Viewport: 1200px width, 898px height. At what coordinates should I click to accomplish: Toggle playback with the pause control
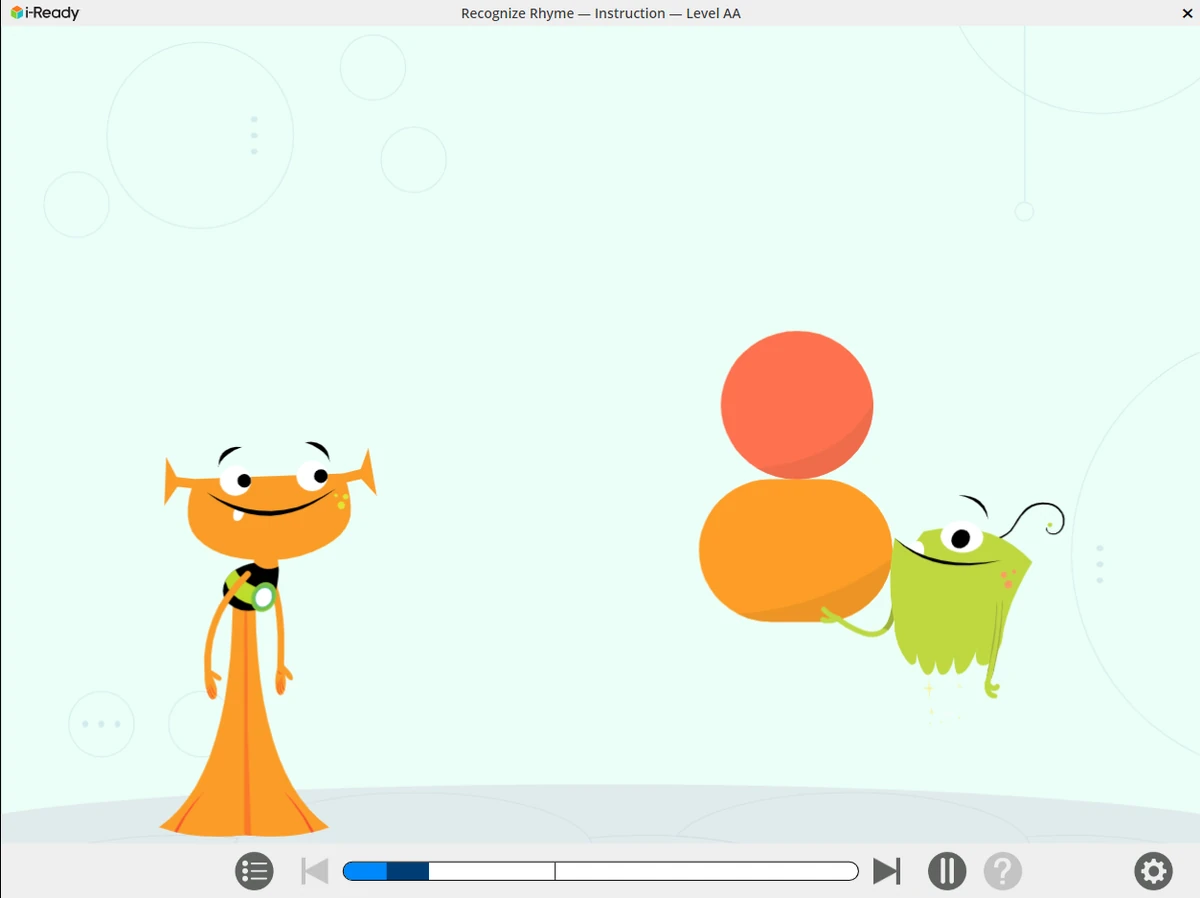(947, 871)
